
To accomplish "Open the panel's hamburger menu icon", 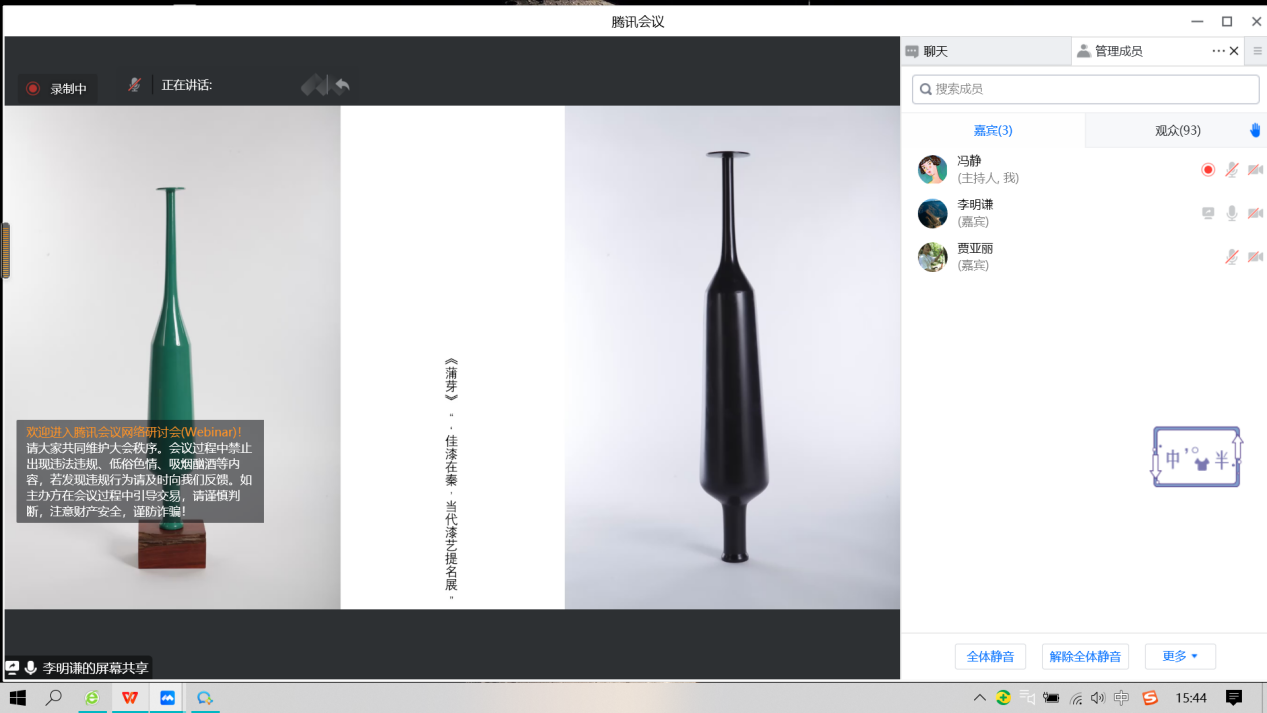I will click(1257, 51).
